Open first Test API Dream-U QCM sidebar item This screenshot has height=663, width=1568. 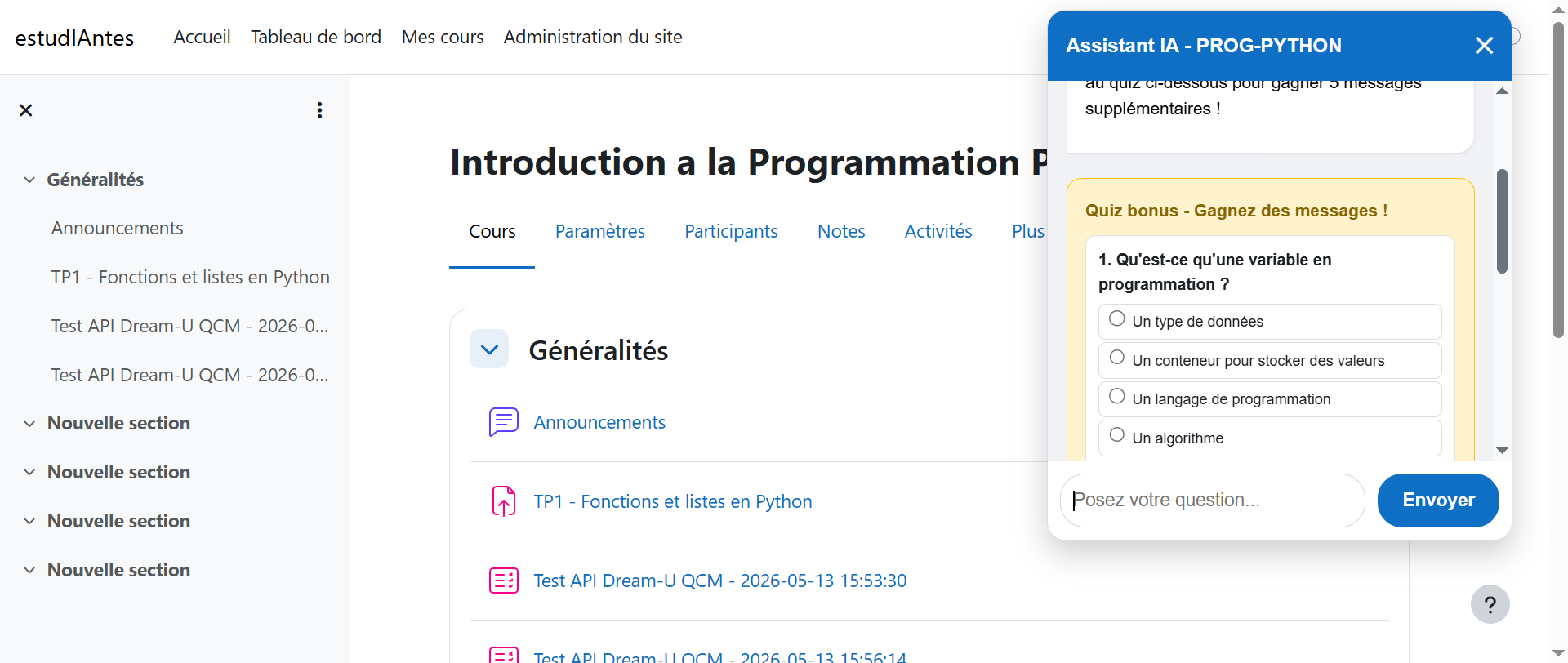189,327
